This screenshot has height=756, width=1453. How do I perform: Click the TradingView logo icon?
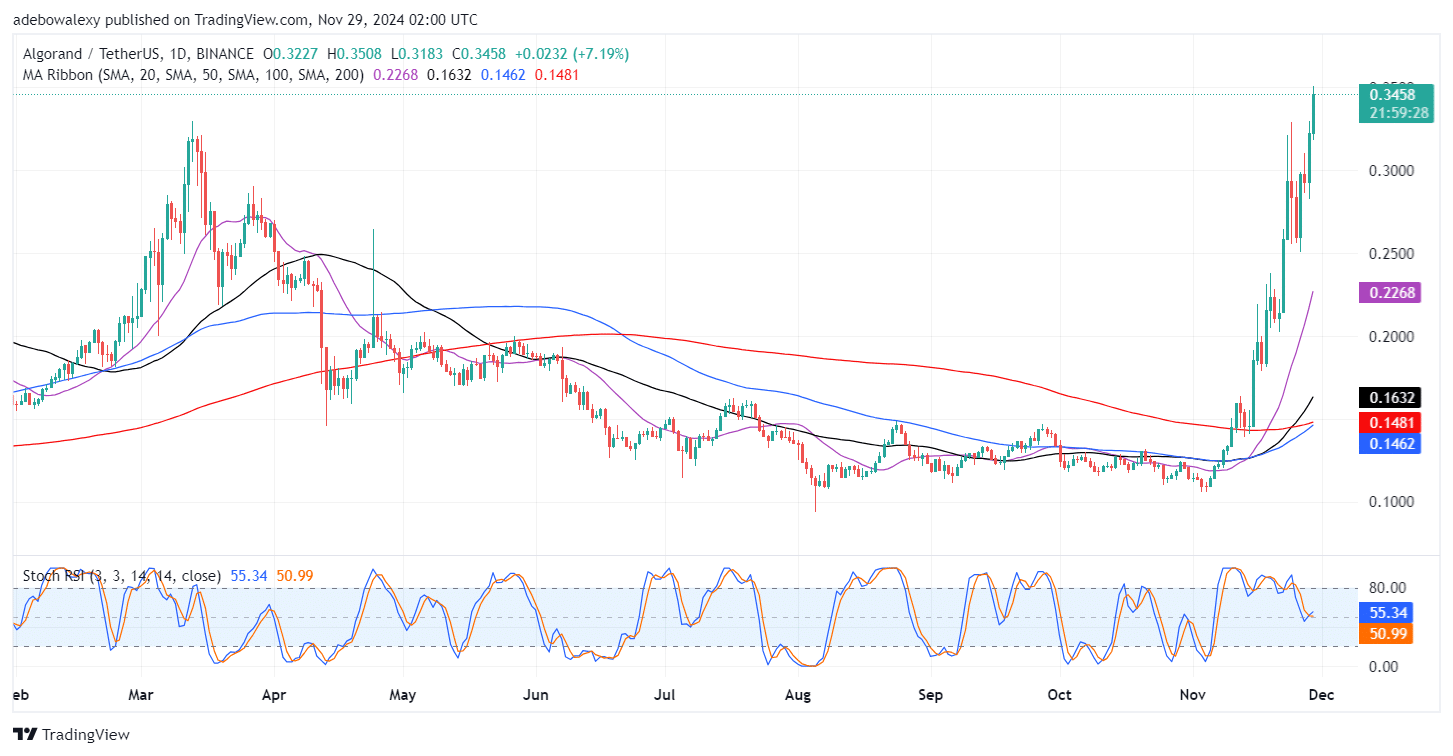pyautogui.click(x=25, y=735)
